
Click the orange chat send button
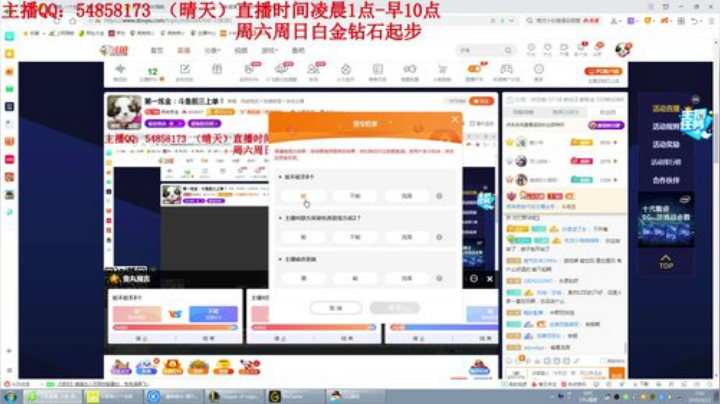[x=617, y=373]
